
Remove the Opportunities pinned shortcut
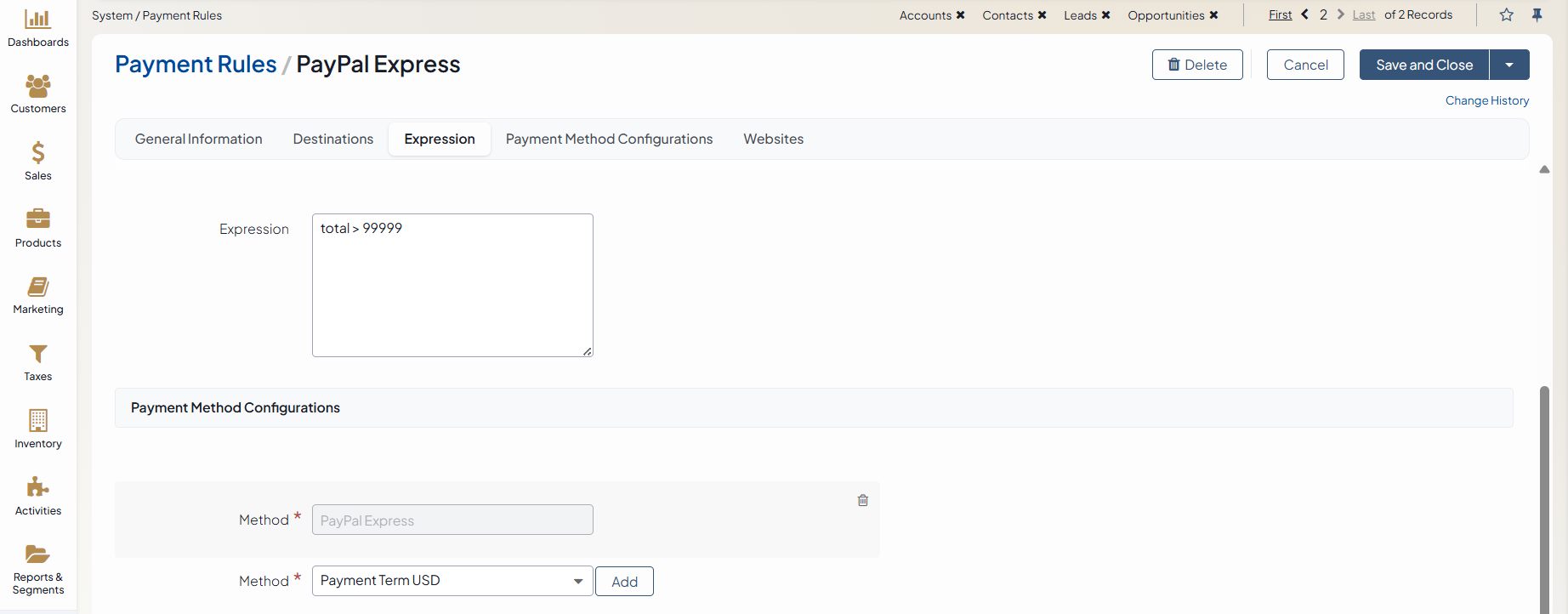pyautogui.click(x=1214, y=15)
